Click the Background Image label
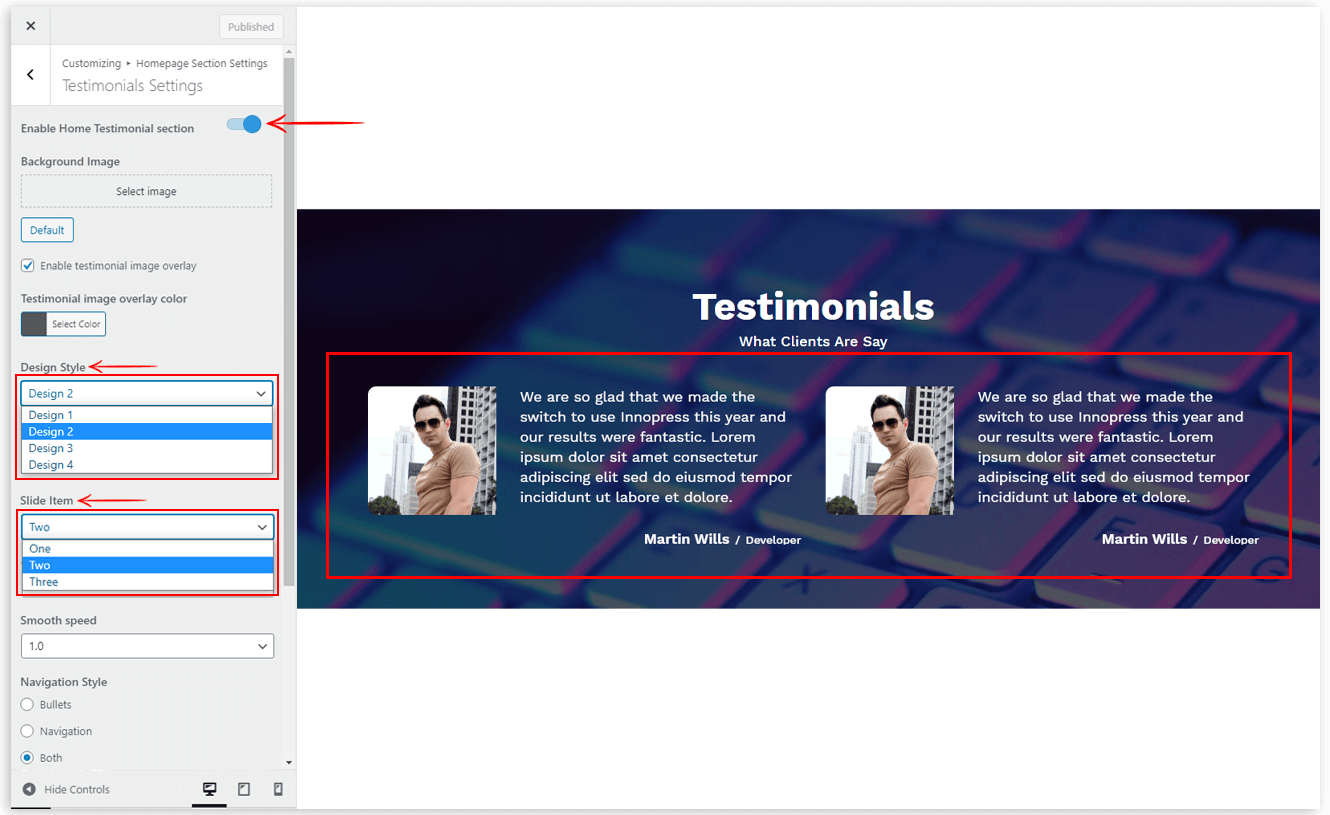This screenshot has width=1330, height=815. (x=70, y=162)
